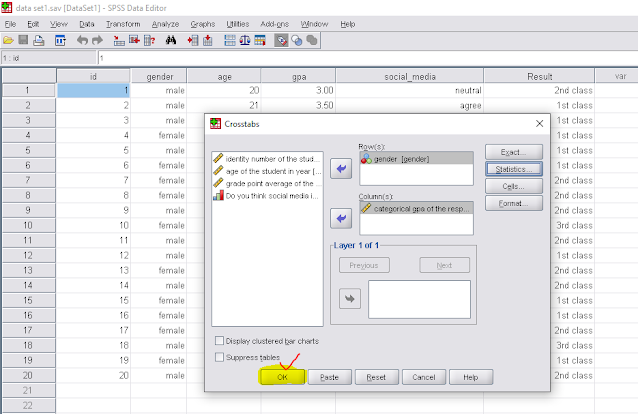
Task: Open the Add-ons menu
Action: click(x=275, y=24)
